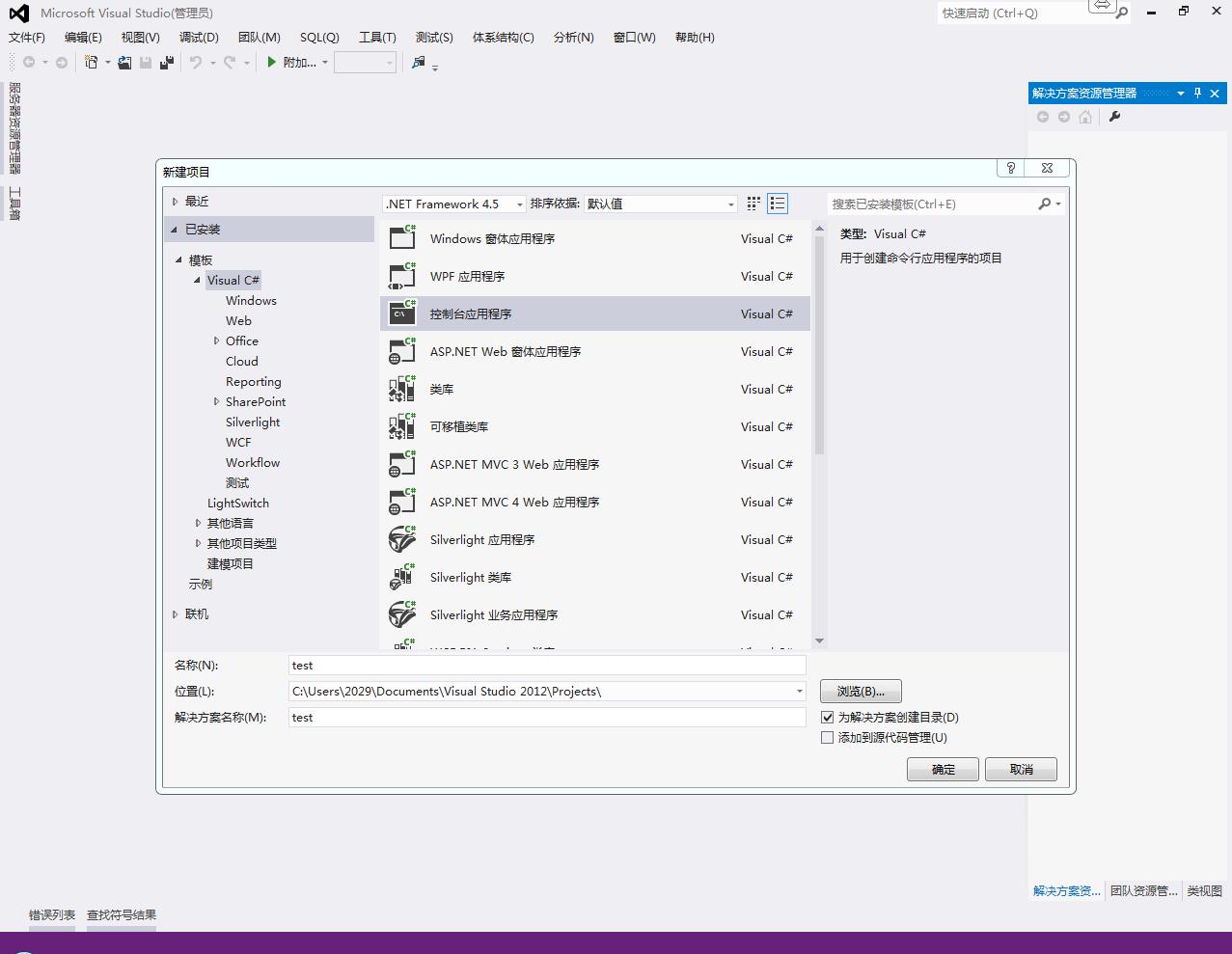1232x954 pixels.
Task: Collapse the 已安装 section
Action: (x=175, y=229)
